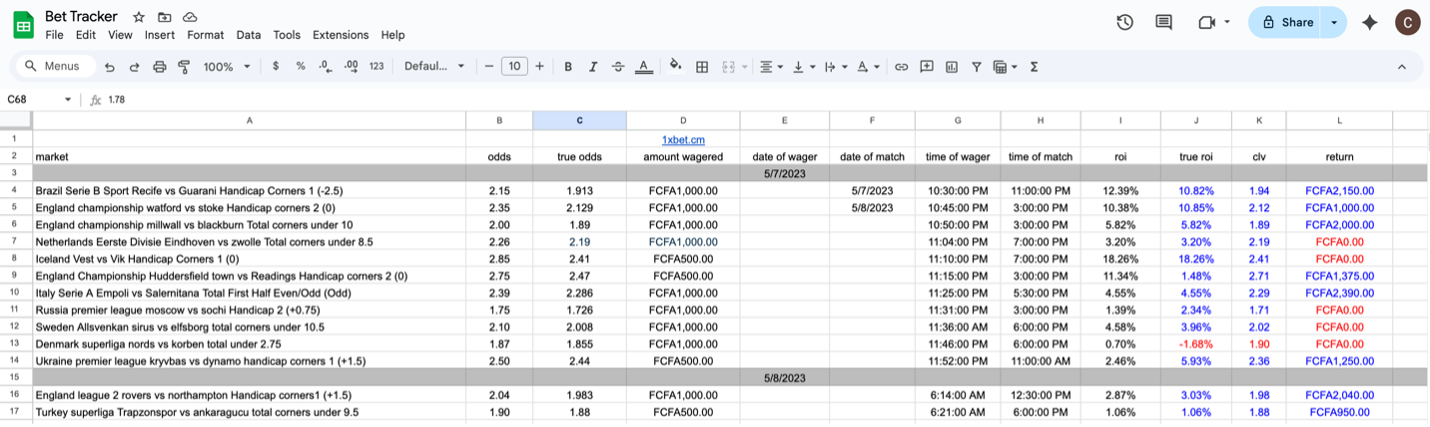Format as percent
Viewport: 1430px width, 427px height.
tap(300, 67)
